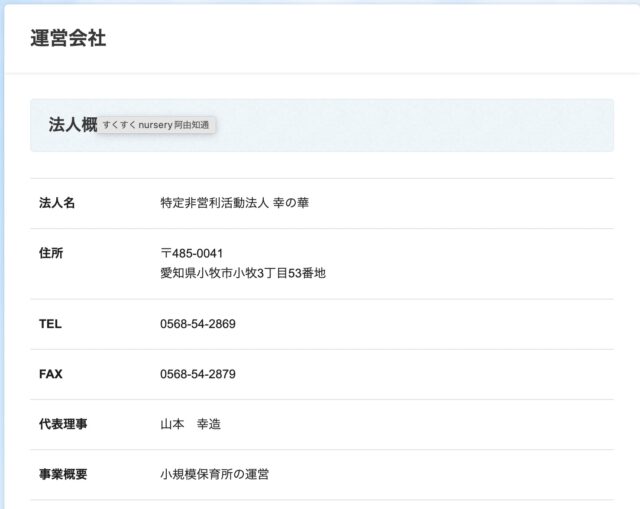Click the 代表理事 row label
Viewport: 640px width, 509px height.
click(x=63, y=424)
